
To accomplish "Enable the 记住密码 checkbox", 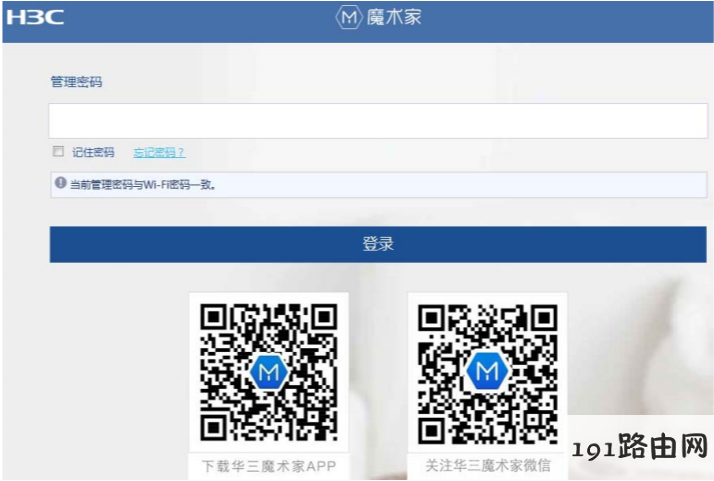I will pyautogui.click(x=58, y=151).
